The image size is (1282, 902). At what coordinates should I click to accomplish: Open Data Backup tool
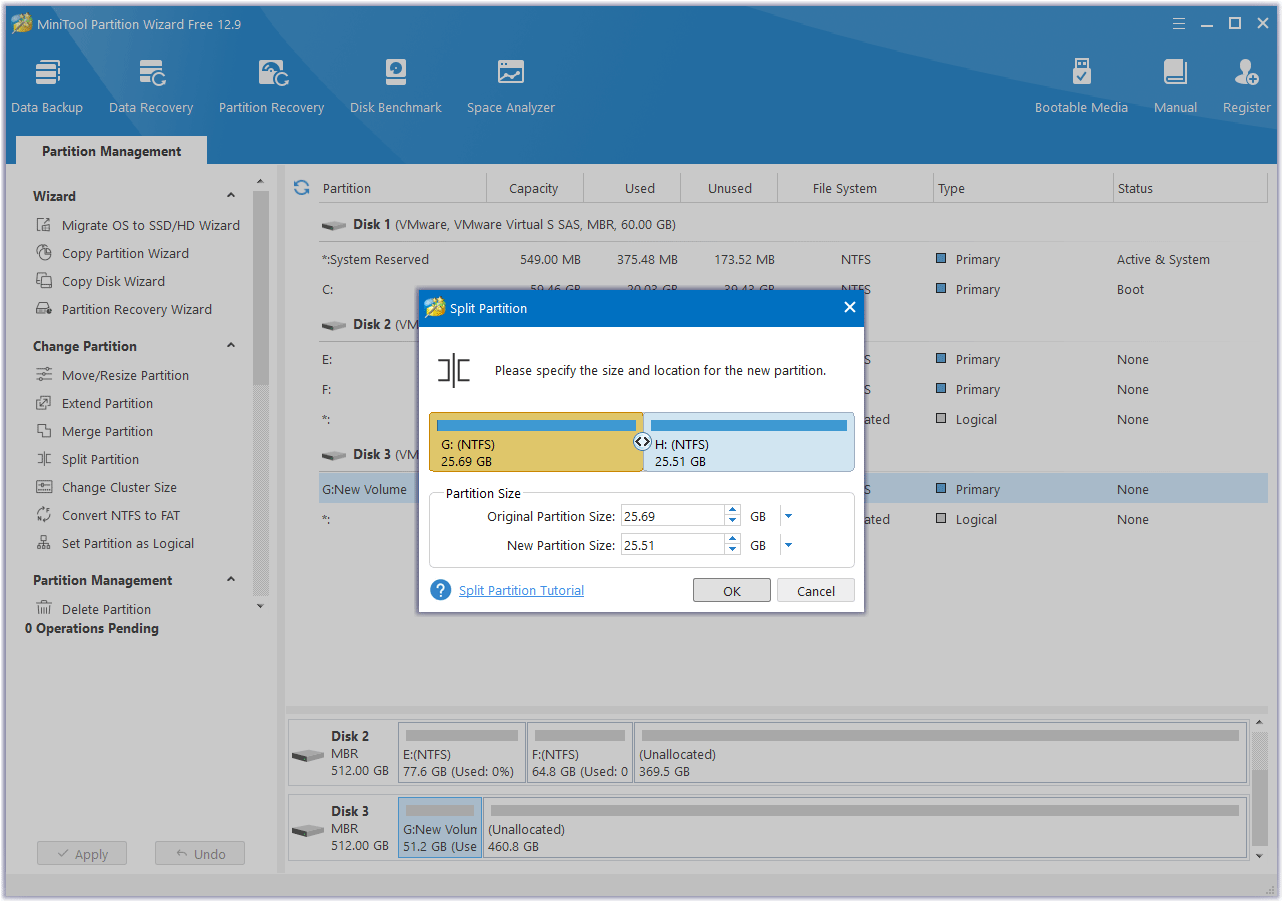(x=47, y=86)
